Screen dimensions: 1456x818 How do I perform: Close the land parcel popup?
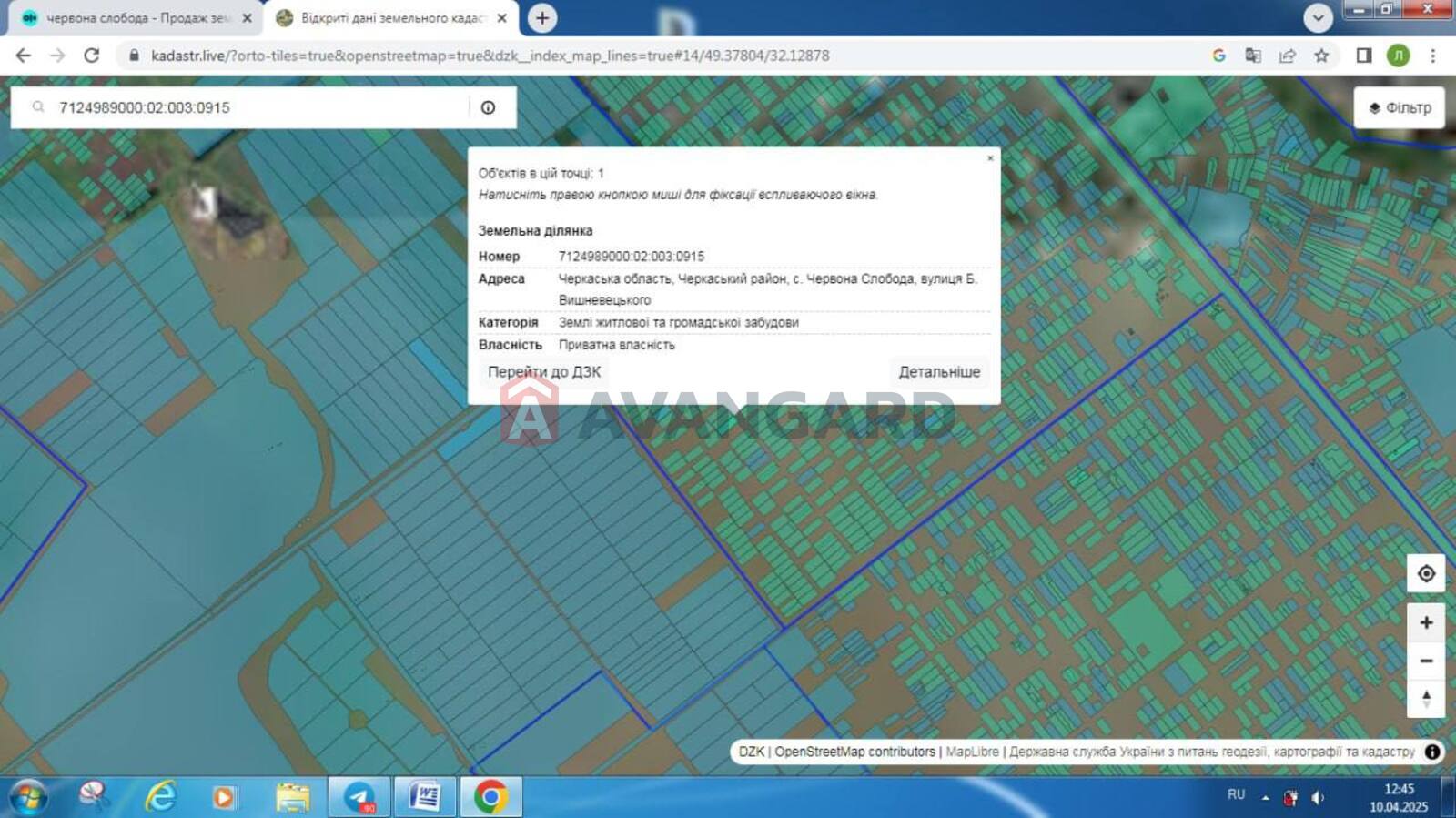[x=990, y=158]
